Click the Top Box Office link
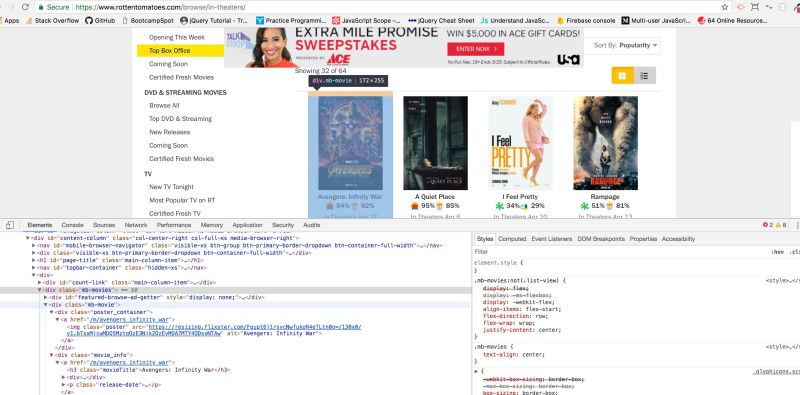800x395 pixels. click(x=169, y=51)
